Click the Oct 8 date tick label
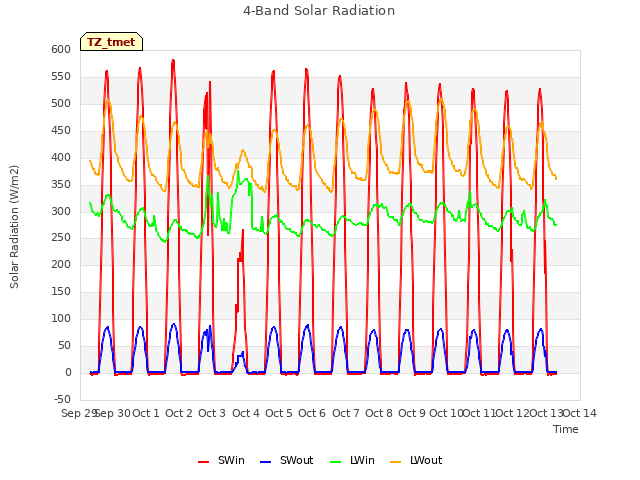The height and width of the screenshot is (480, 640). [x=379, y=413]
